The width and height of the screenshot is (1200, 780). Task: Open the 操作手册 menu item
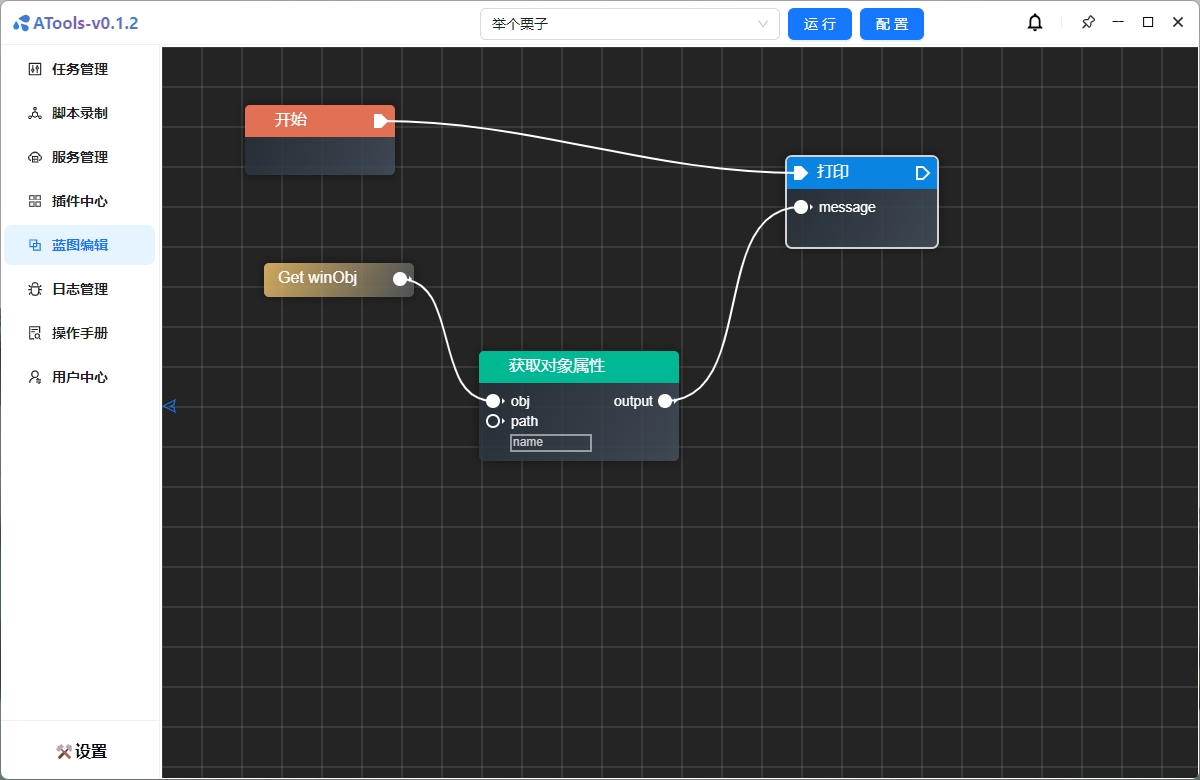(x=80, y=333)
